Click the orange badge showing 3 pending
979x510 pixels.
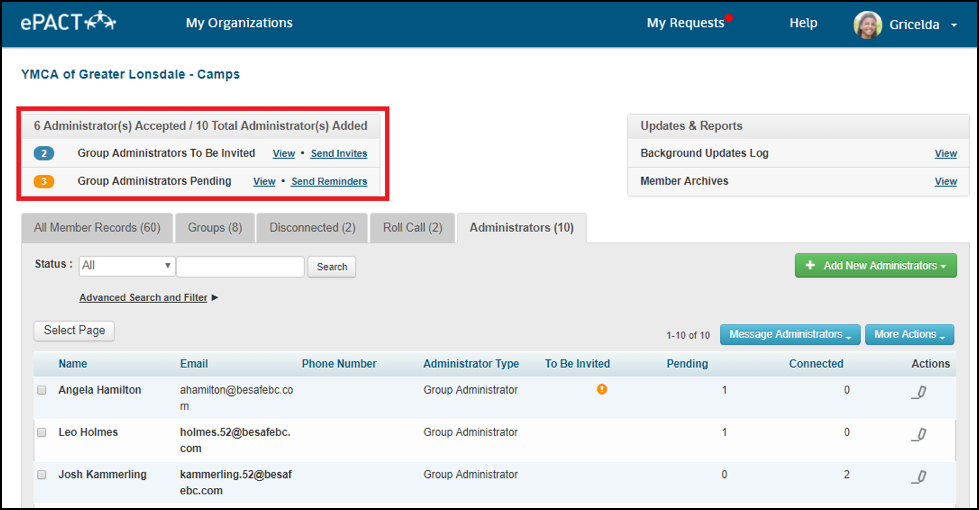tap(44, 181)
